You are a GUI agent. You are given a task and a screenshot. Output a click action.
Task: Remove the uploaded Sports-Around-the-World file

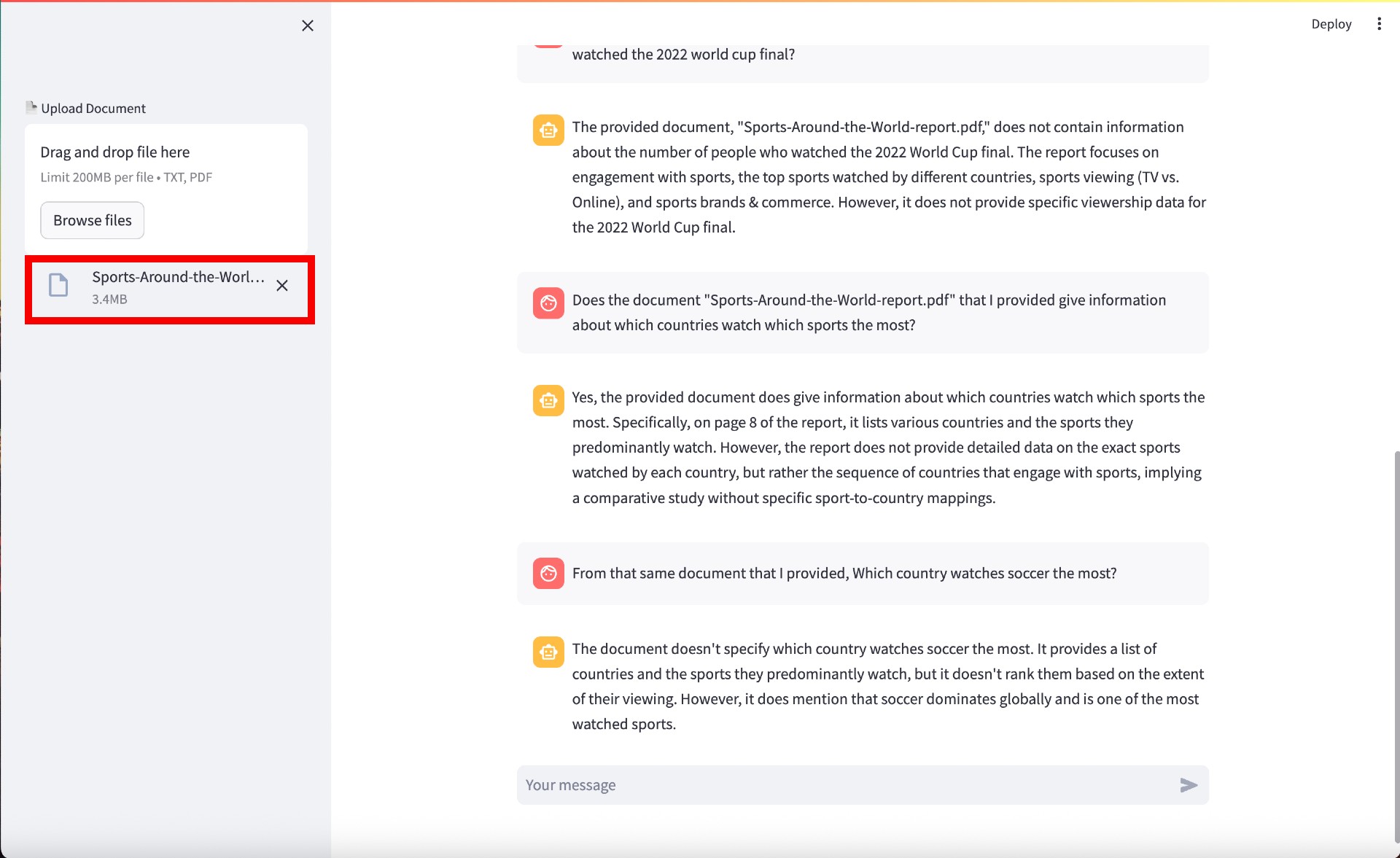pyautogui.click(x=282, y=286)
